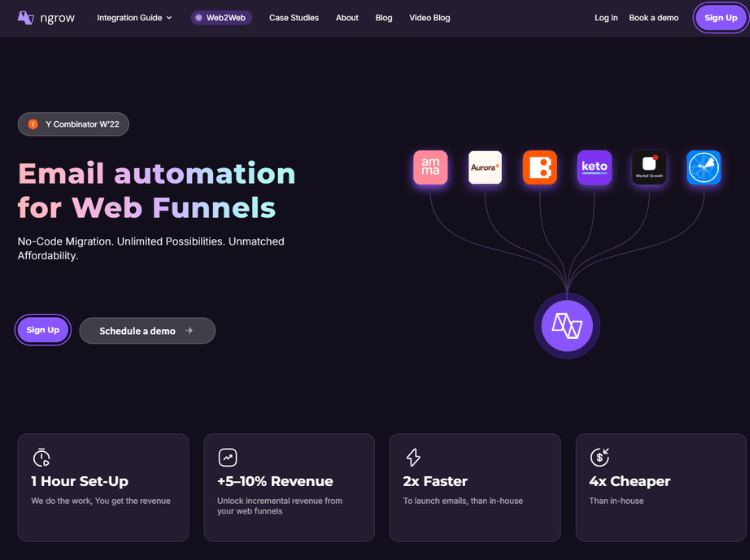The width and height of the screenshot is (750, 560).
Task: Click the +5–10% Revenue heading
Action: [x=275, y=481]
